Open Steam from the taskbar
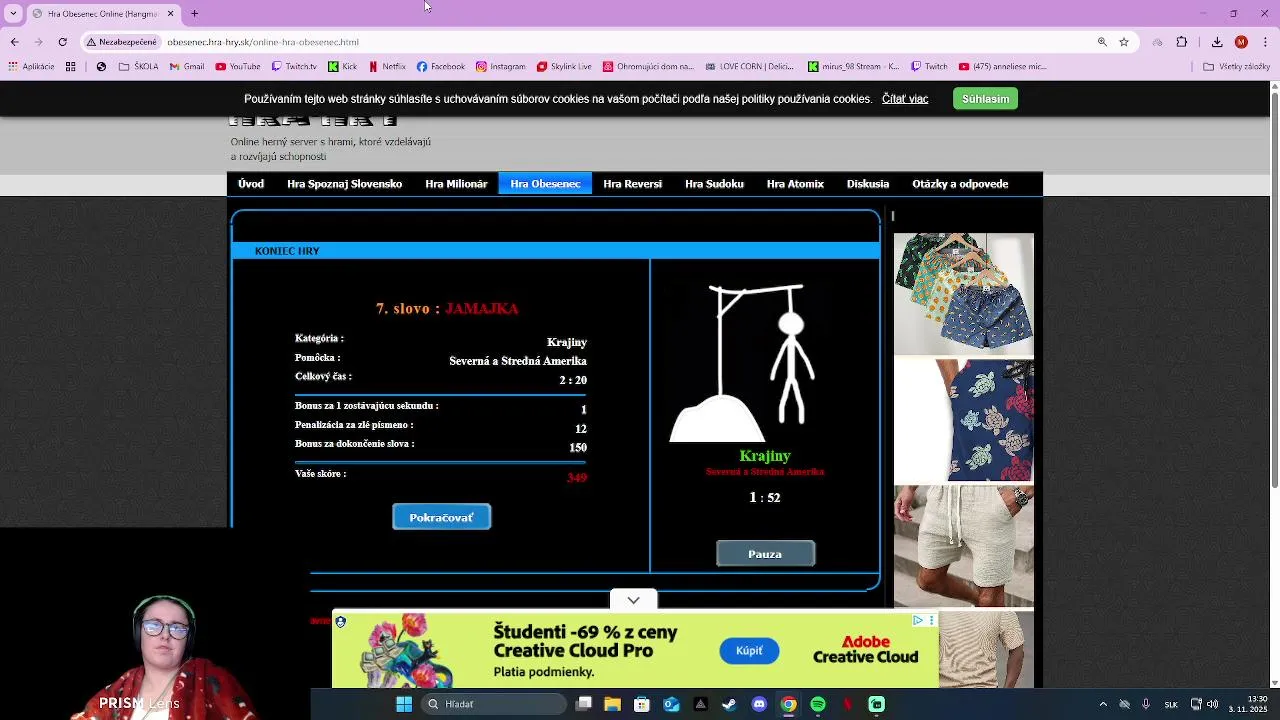 point(729,704)
